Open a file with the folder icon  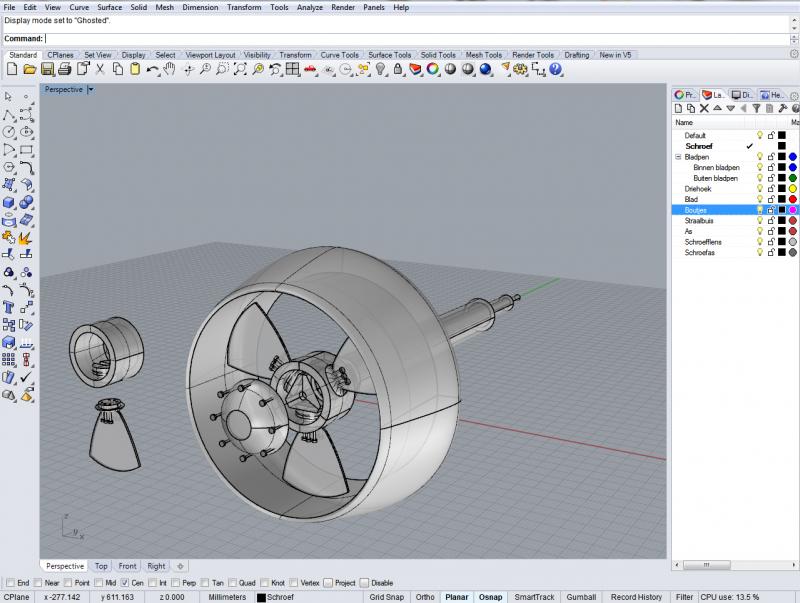click(30, 69)
